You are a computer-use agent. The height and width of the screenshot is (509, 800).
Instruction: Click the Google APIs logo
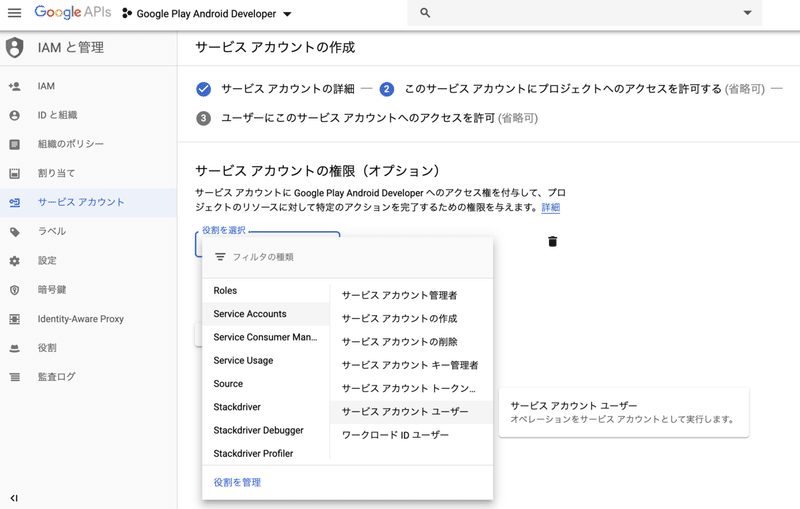[x=72, y=12]
